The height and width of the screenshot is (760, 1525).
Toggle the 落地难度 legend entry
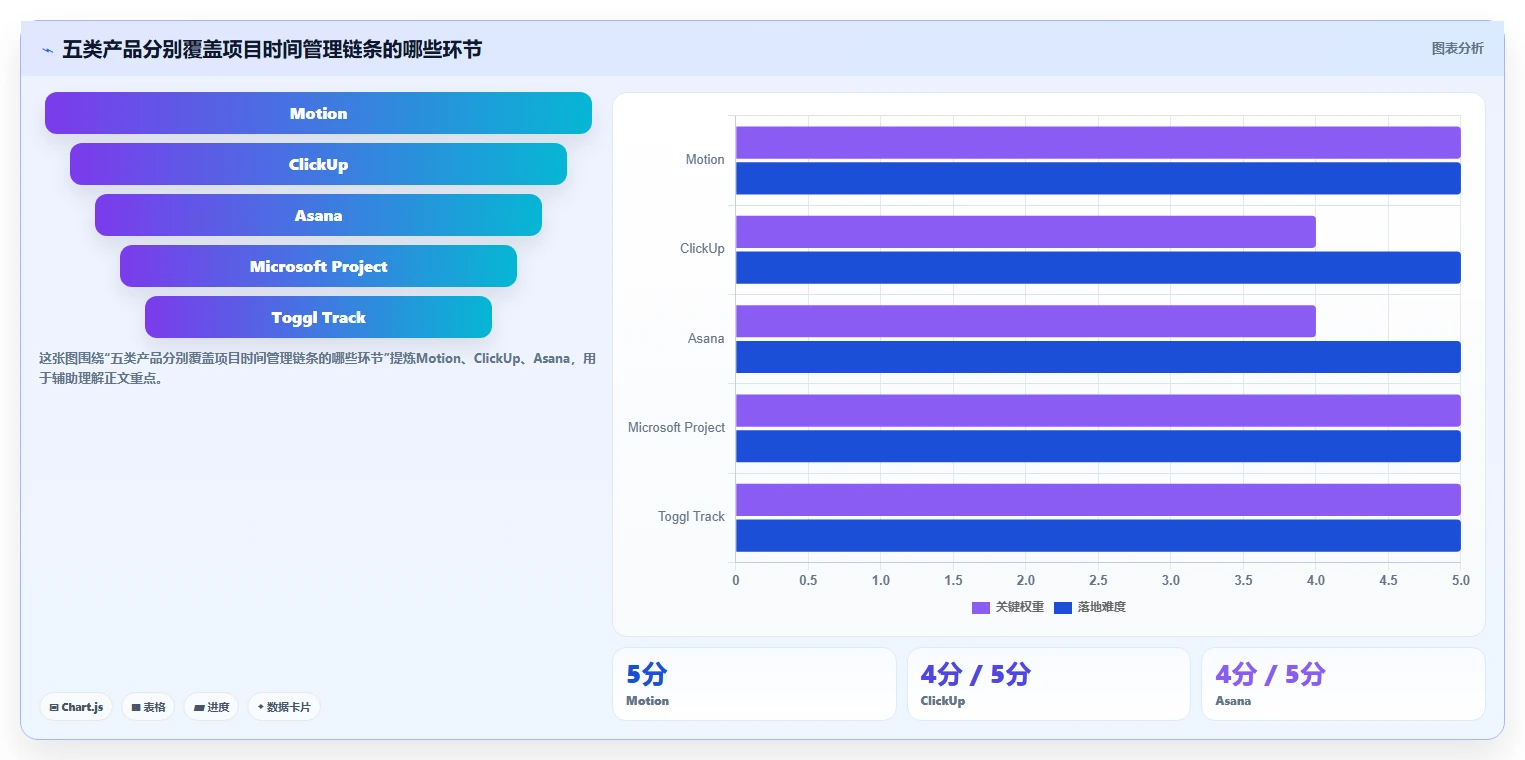1090,607
